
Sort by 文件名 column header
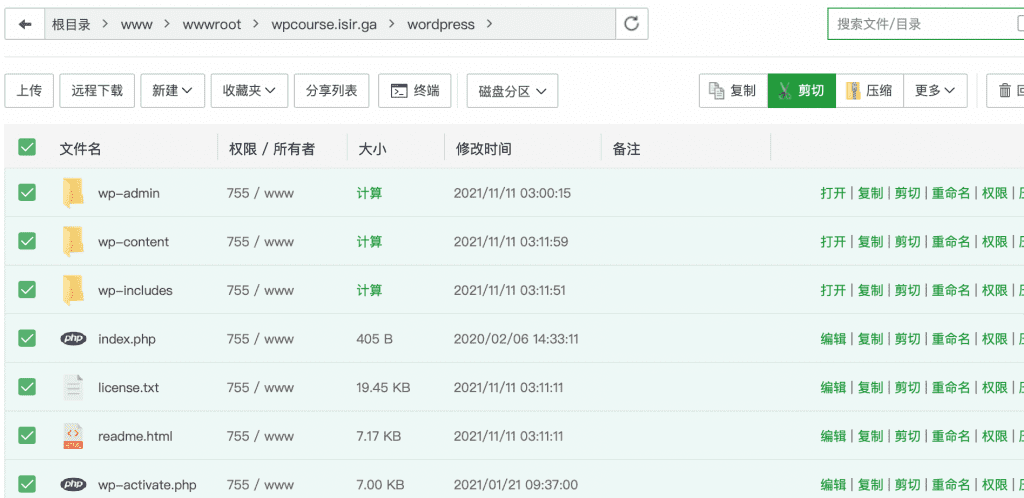pos(80,149)
